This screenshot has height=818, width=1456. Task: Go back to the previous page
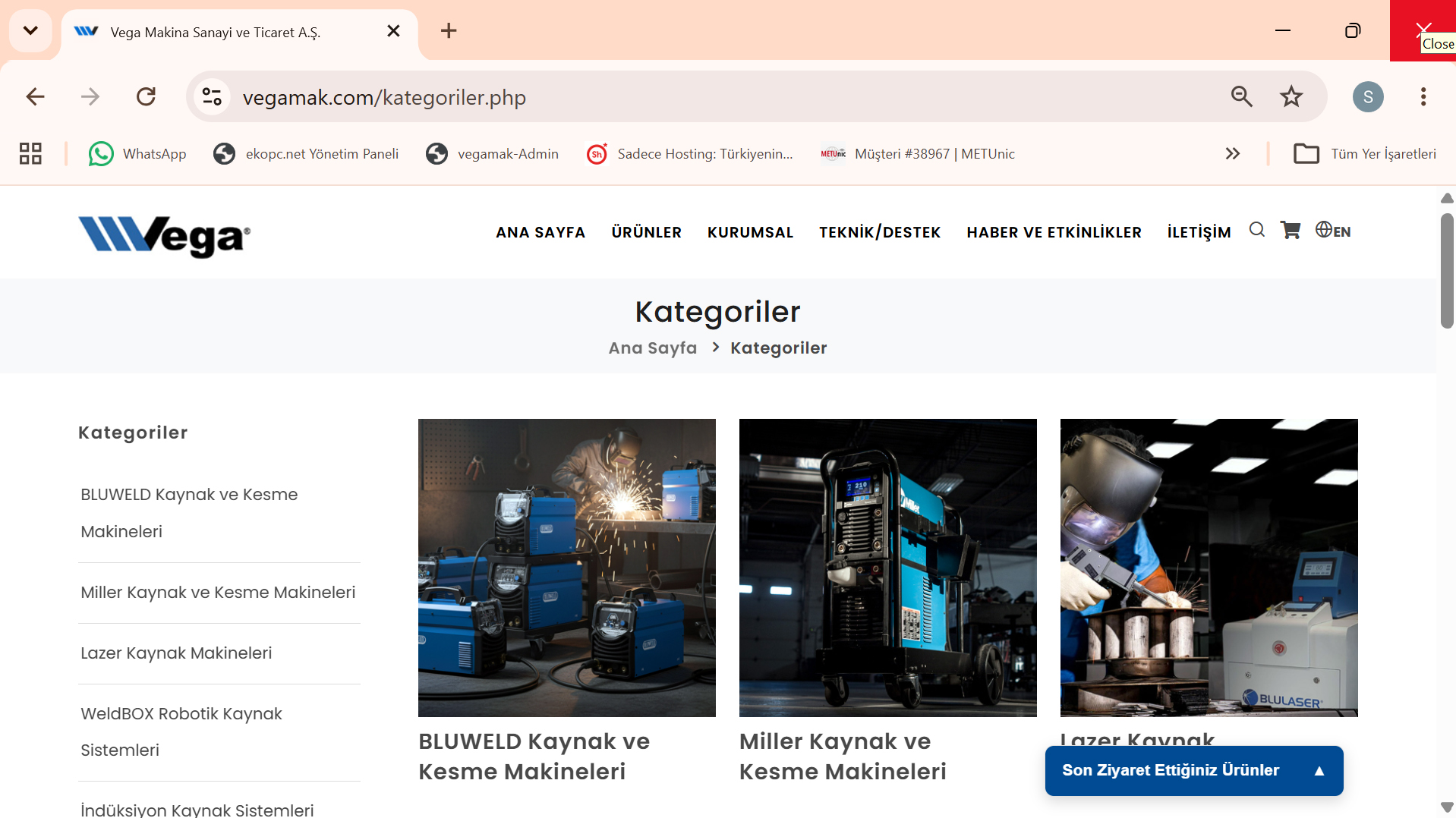coord(35,97)
